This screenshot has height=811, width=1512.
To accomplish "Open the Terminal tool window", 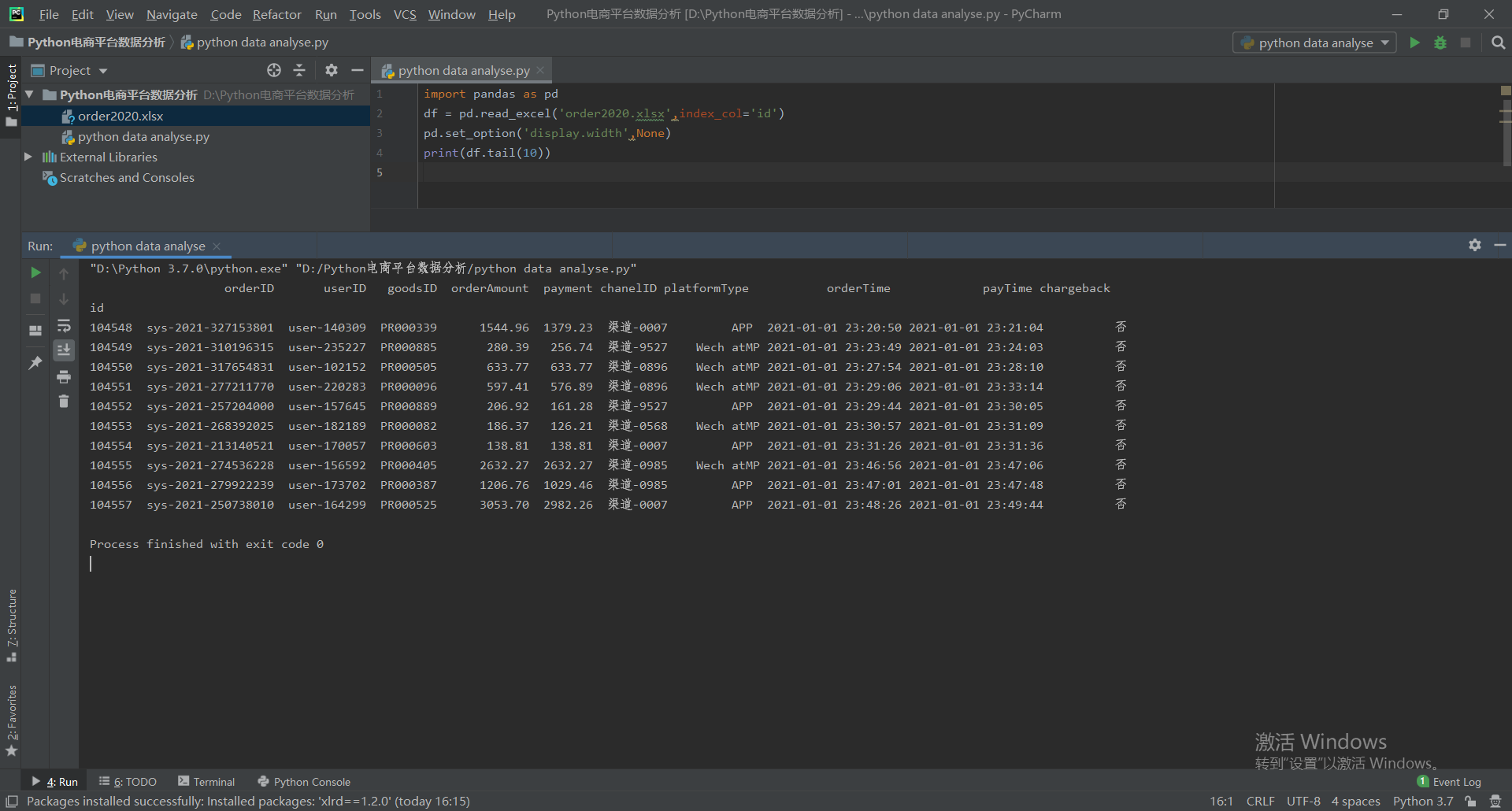I will [x=206, y=782].
